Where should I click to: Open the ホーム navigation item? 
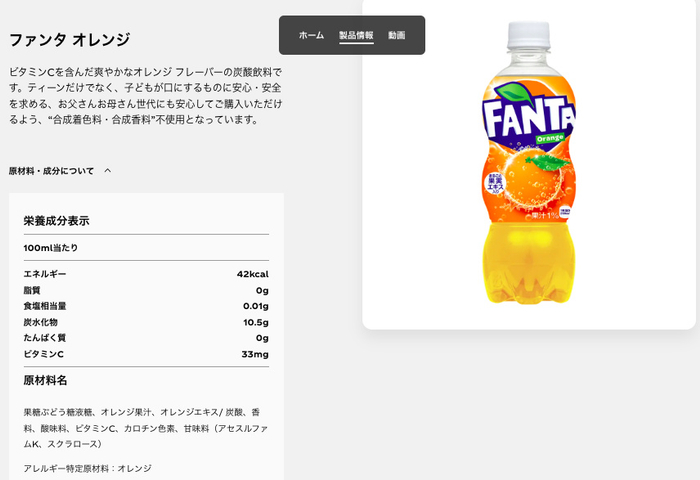311,35
